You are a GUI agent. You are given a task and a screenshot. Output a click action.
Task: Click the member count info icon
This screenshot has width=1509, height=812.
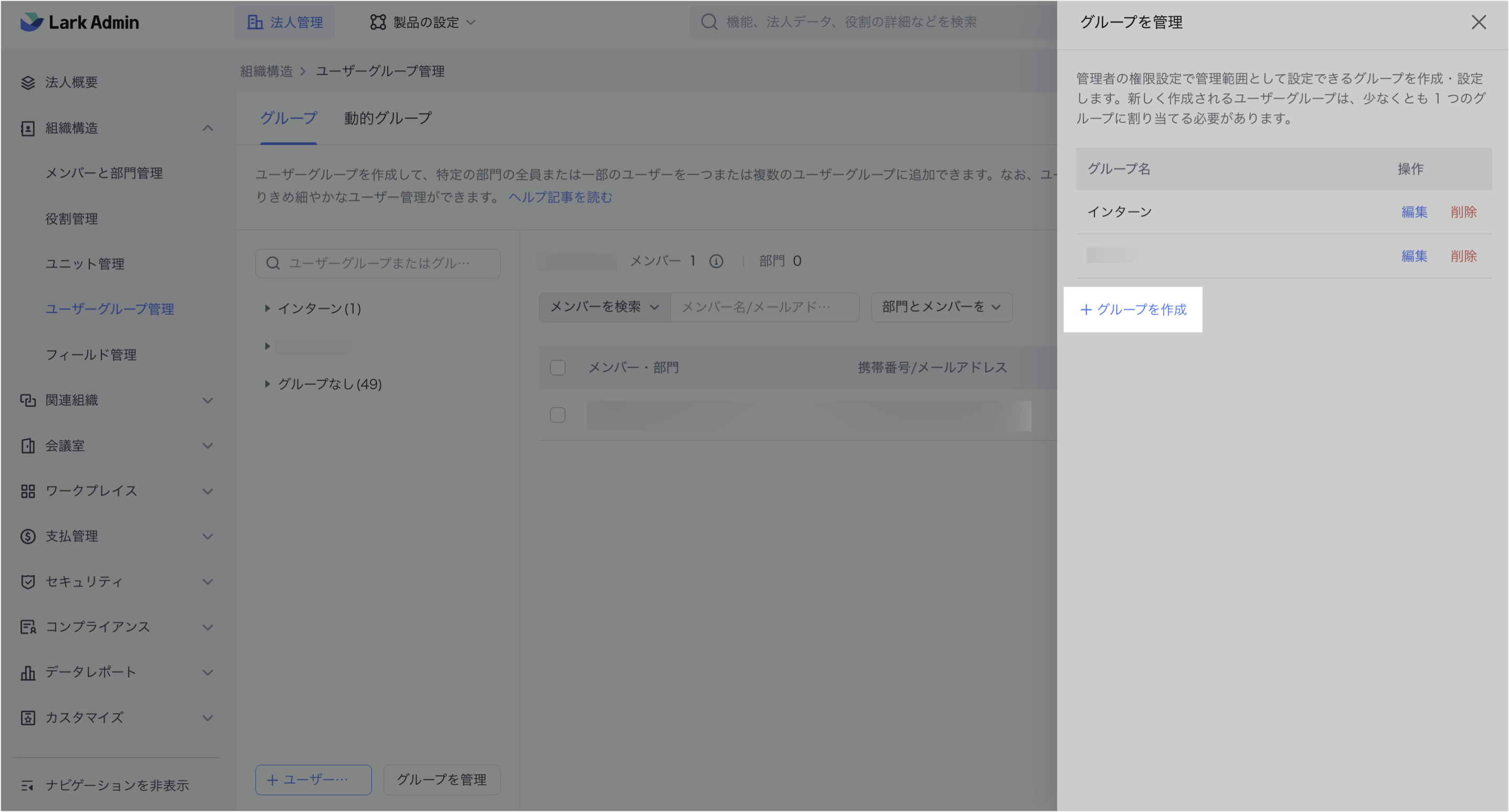click(x=716, y=261)
